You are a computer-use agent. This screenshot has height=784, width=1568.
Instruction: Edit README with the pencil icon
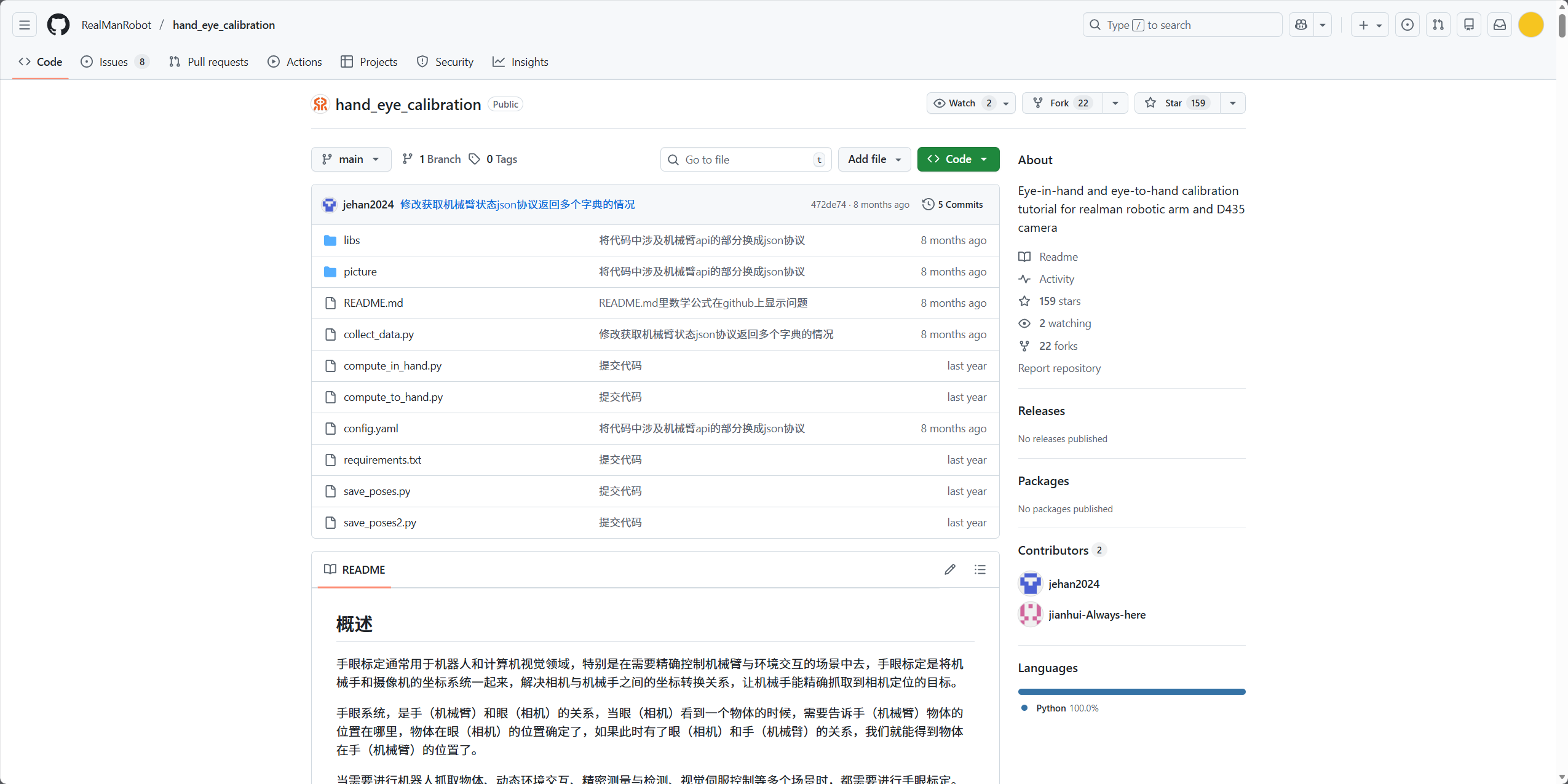(950, 569)
